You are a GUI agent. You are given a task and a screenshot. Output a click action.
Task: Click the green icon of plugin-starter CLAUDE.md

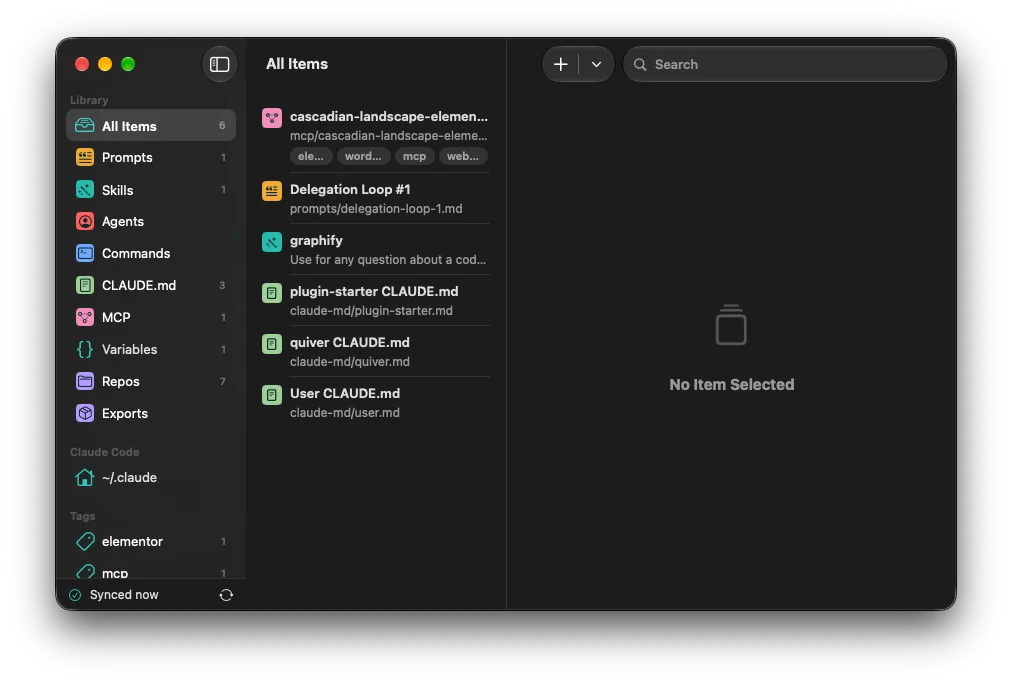coord(272,292)
